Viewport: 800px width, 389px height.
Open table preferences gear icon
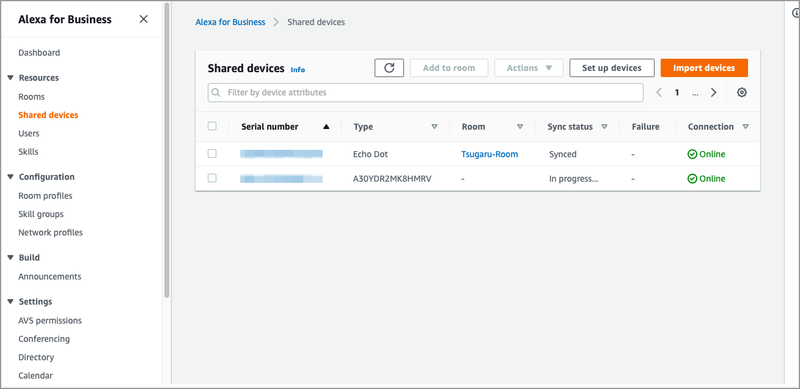pyautogui.click(x=742, y=92)
